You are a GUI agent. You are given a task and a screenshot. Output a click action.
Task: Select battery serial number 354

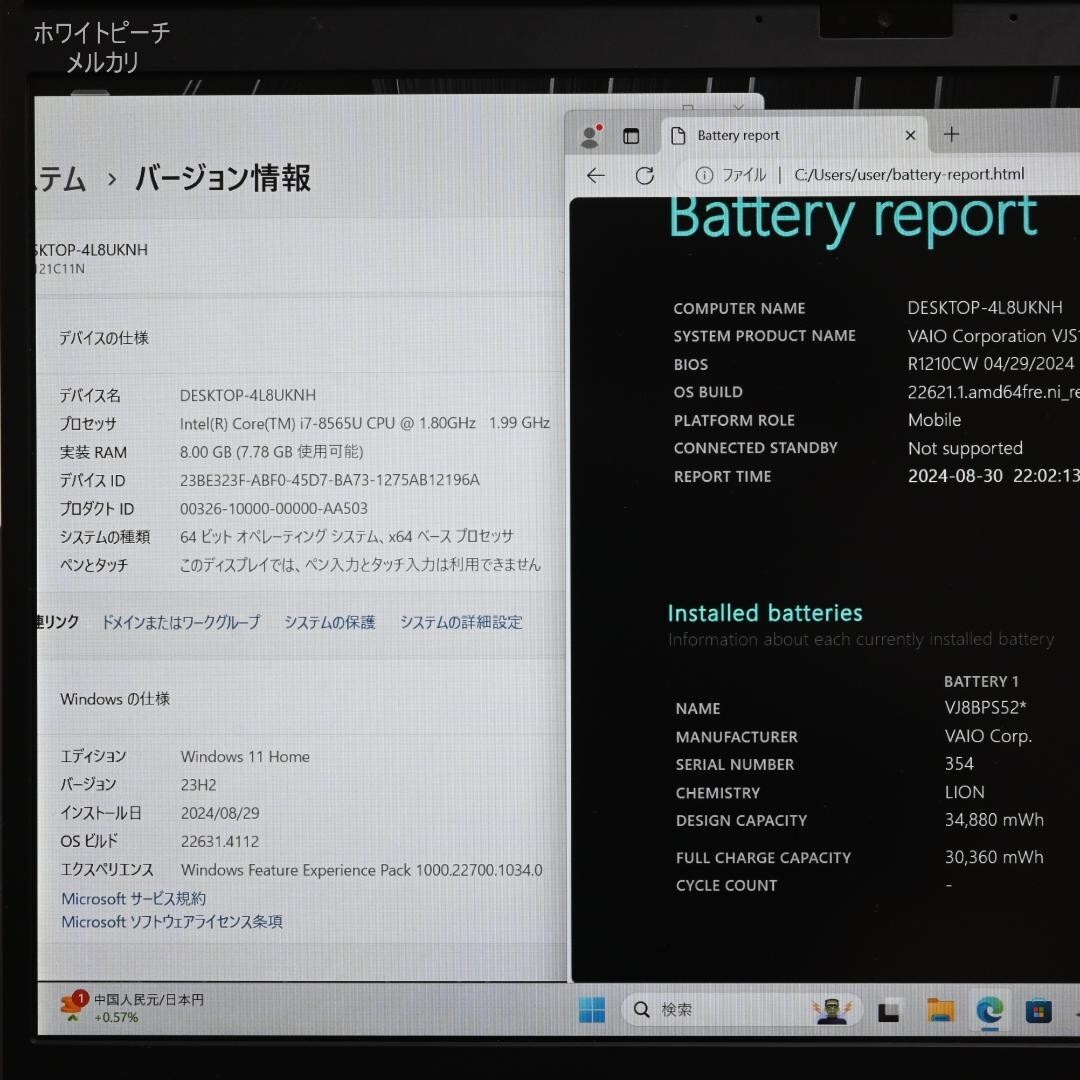coord(959,764)
